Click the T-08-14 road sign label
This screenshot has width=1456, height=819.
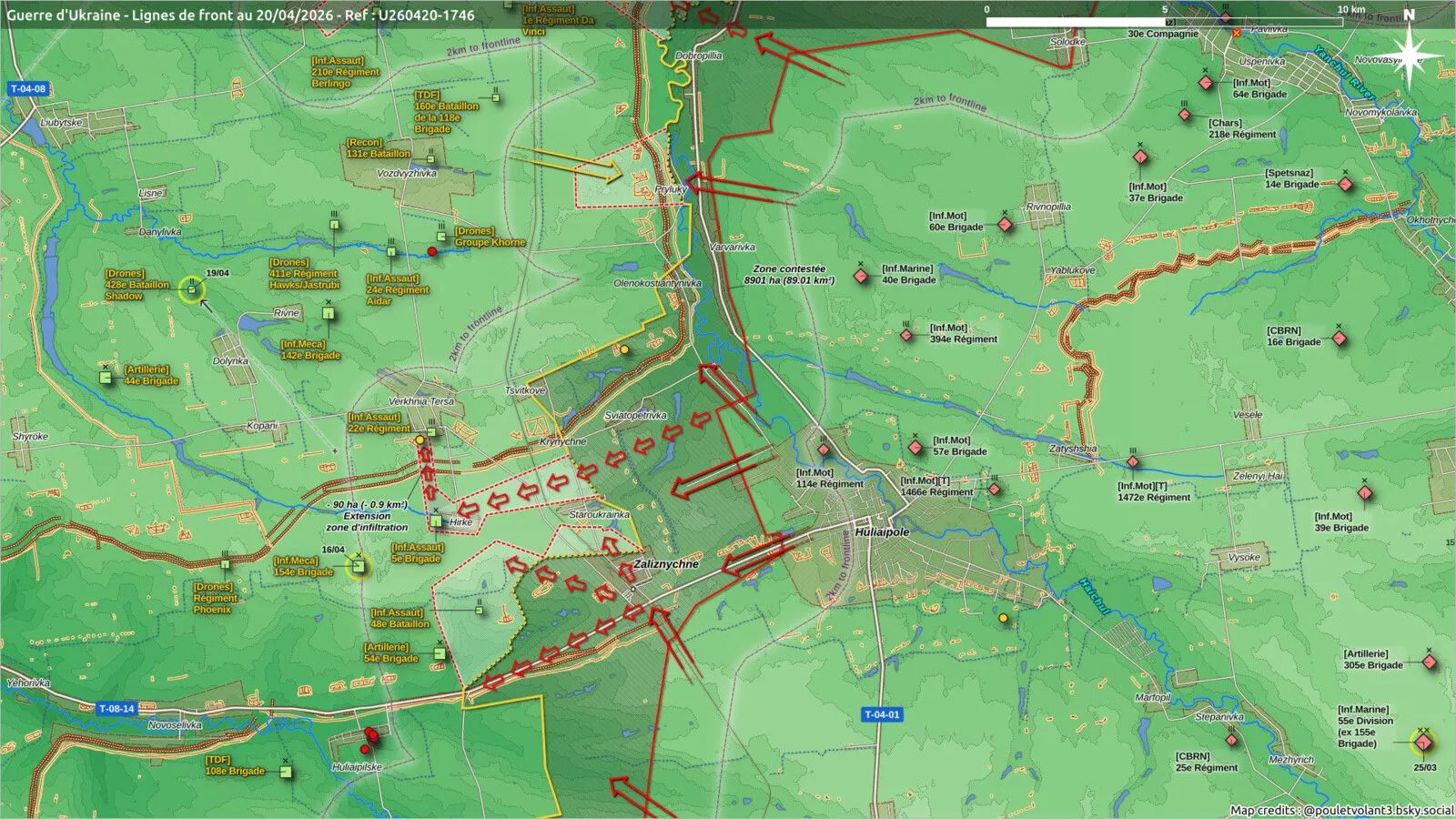116,708
